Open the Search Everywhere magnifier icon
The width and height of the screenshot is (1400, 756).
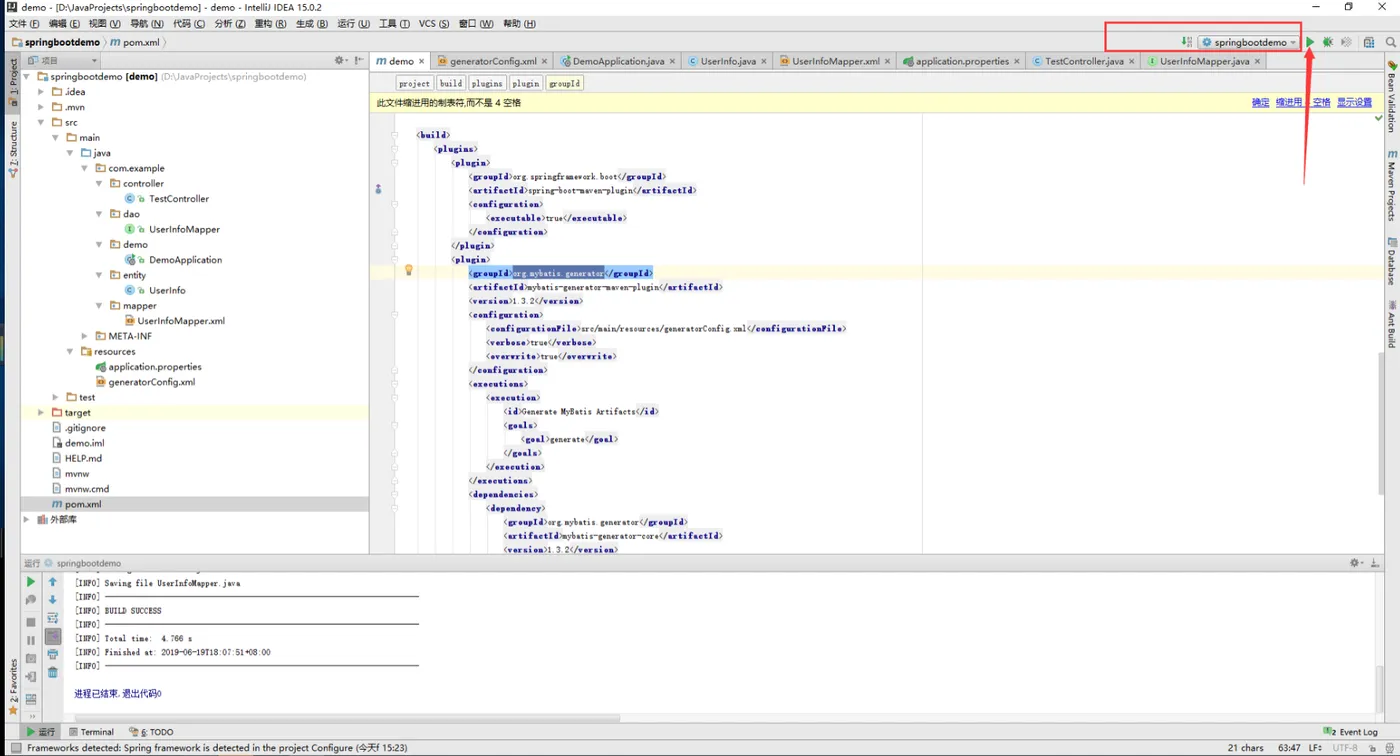pyautogui.click(x=1390, y=42)
